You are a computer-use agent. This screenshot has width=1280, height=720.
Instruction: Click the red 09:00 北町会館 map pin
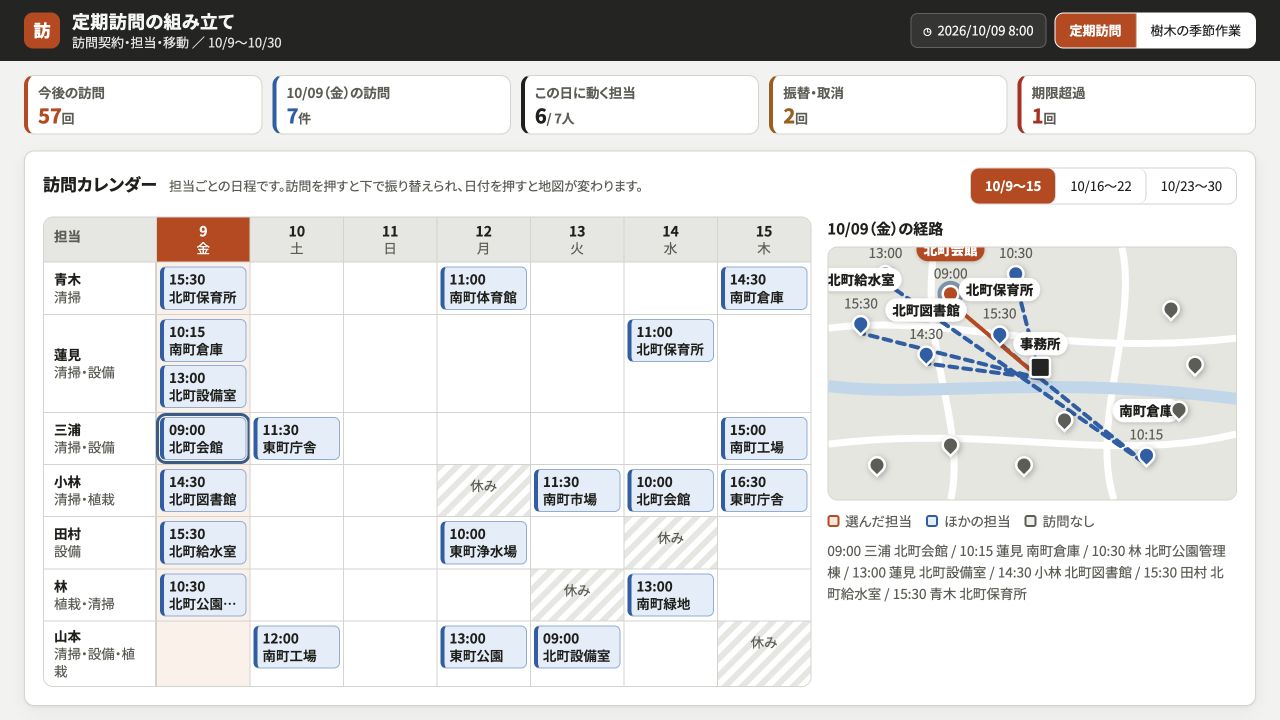coord(950,292)
